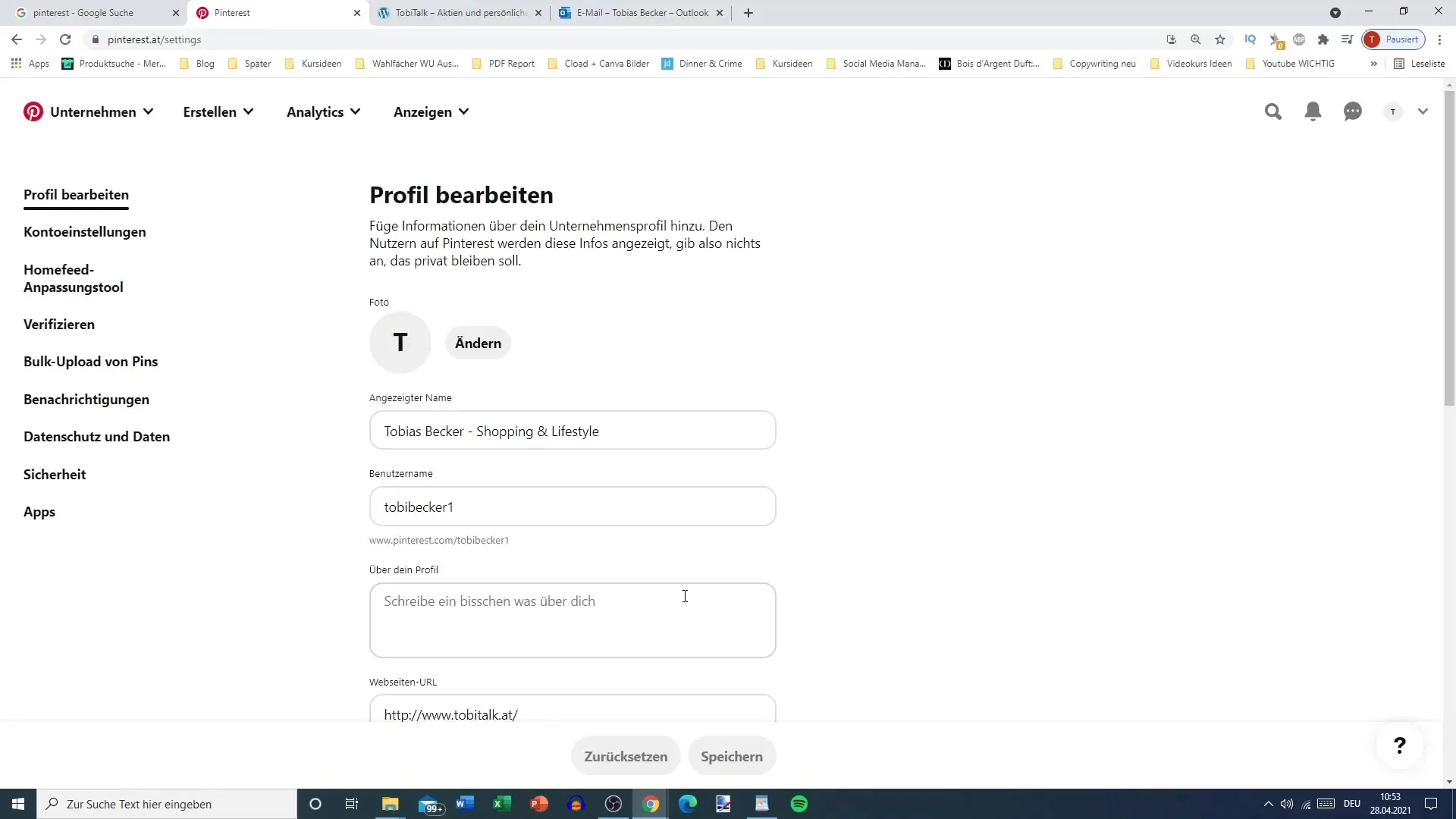
Task: Click the messages chat icon
Action: [x=1354, y=111]
